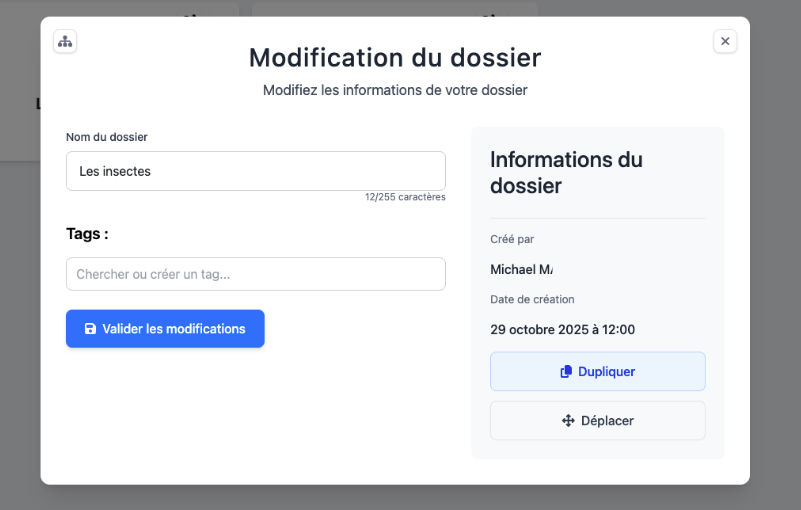The width and height of the screenshot is (801, 510).
Task: Click the subtitle under the dialog title
Action: [x=395, y=90]
